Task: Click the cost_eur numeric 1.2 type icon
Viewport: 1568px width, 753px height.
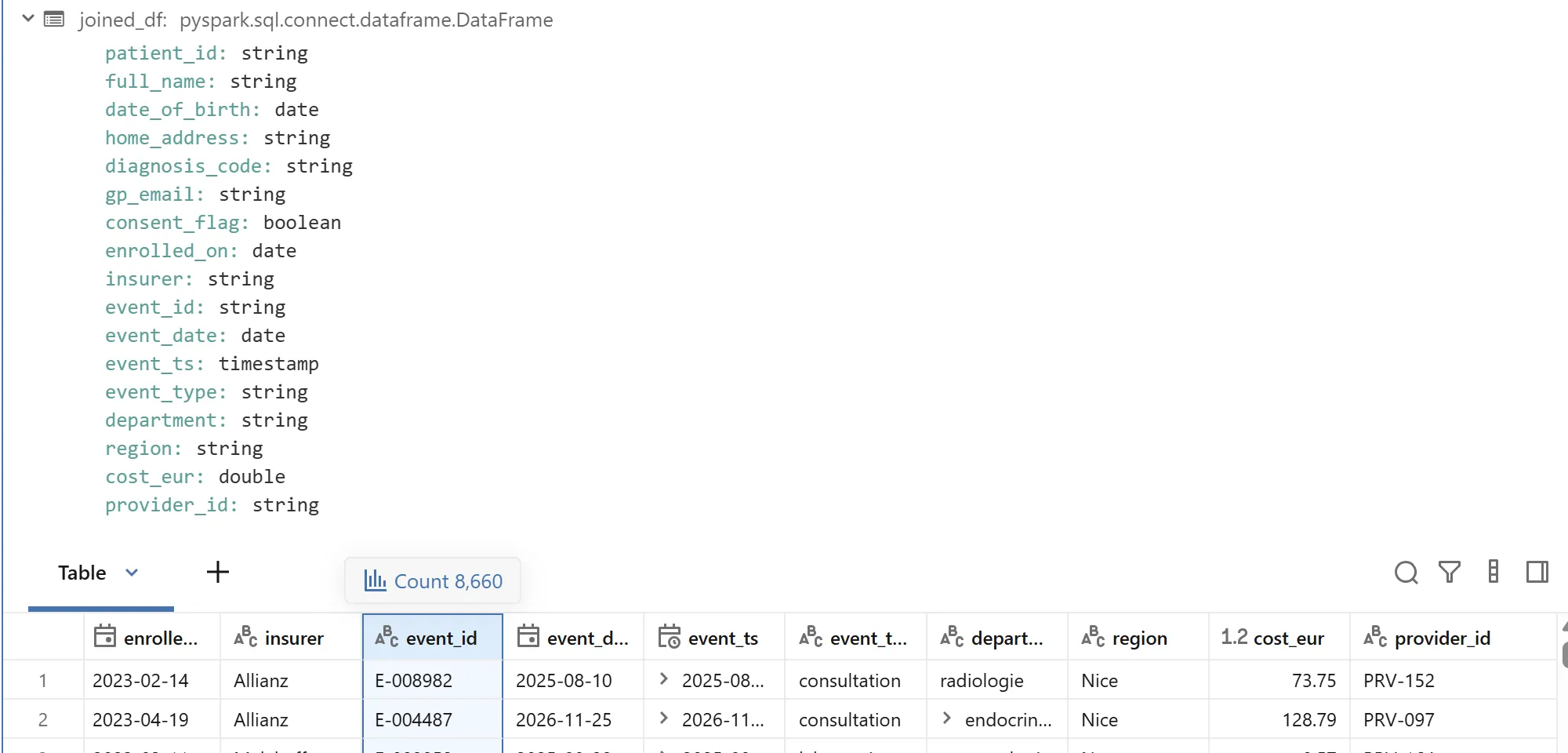Action: point(1234,637)
